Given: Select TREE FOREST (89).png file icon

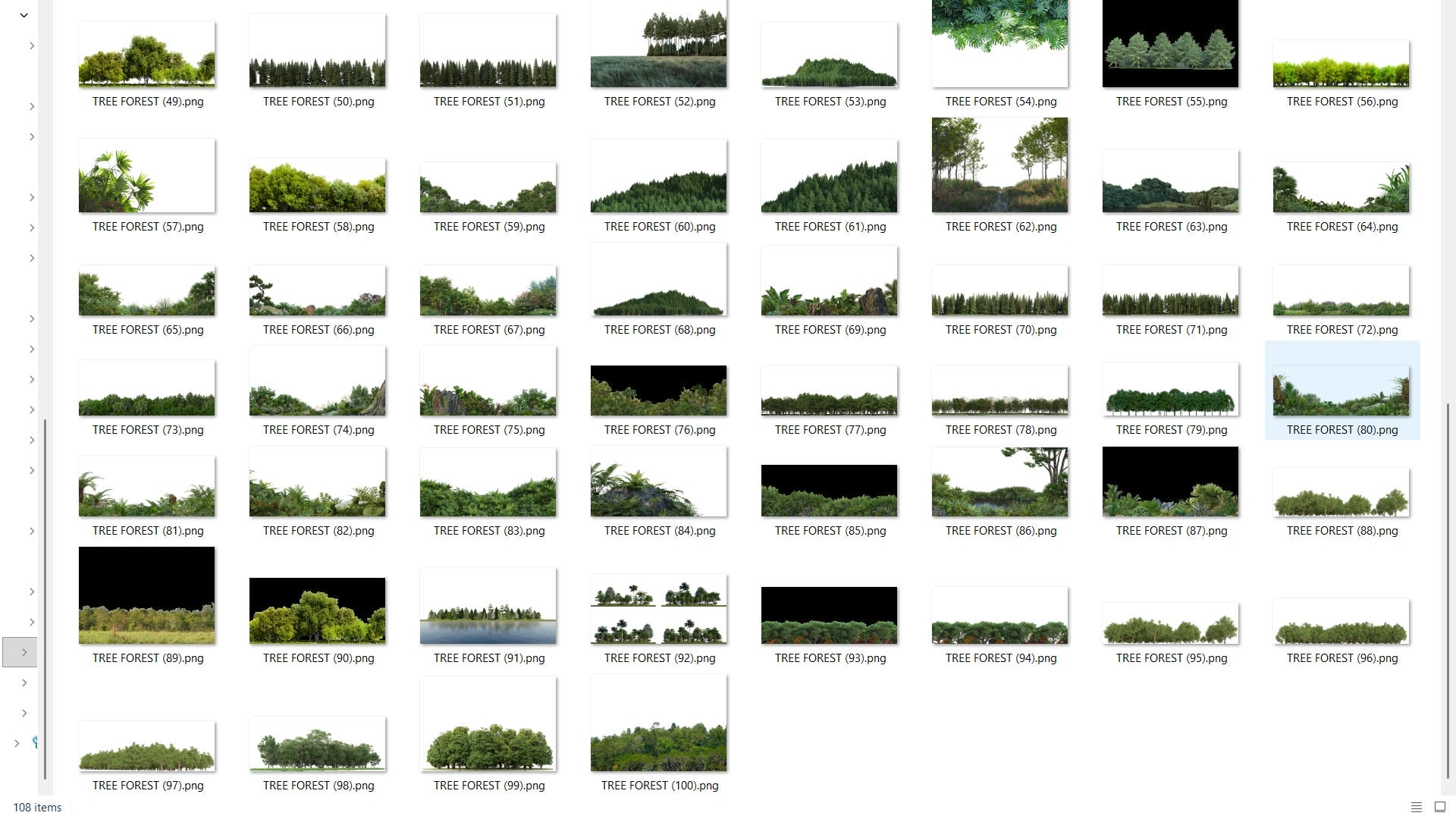Looking at the screenshot, I should [146, 595].
